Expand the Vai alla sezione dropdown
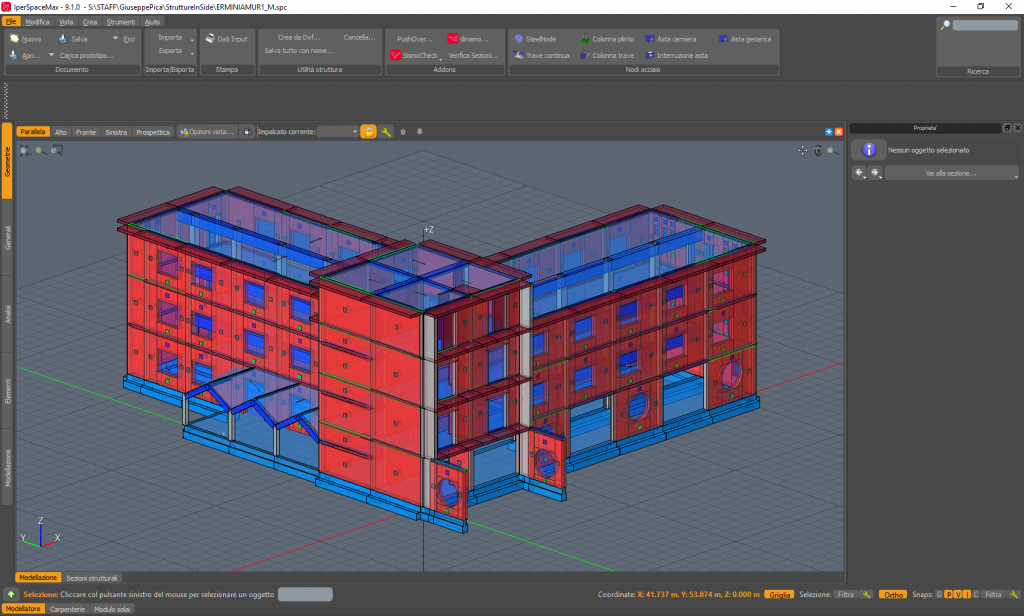 tap(951, 173)
